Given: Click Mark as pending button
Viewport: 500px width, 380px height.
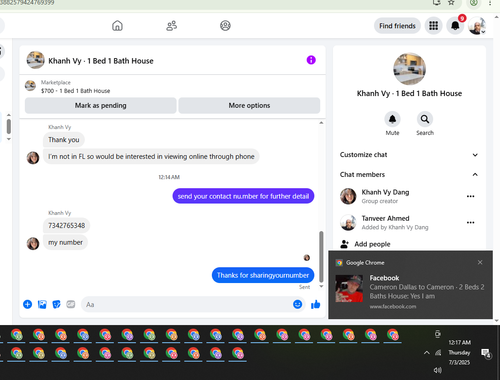Looking at the screenshot, I should coord(100,106).
